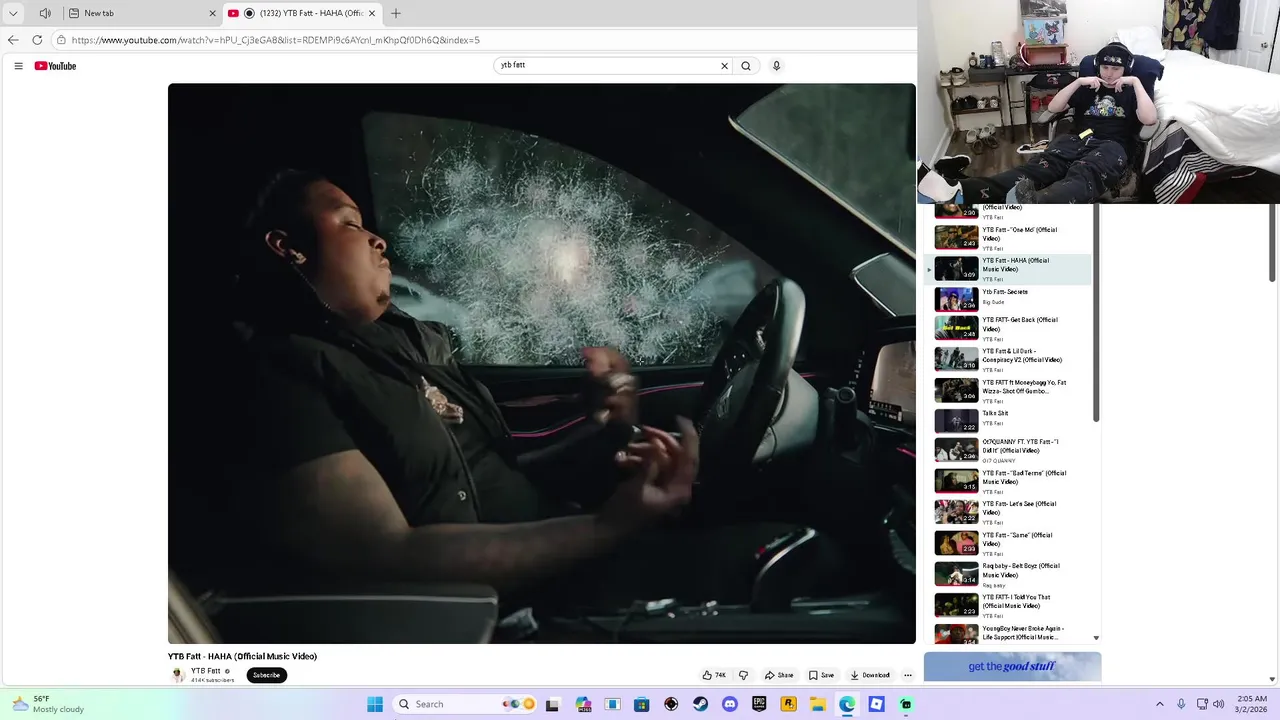Click the page vertical scrollbar thumb

(x=1272, y=243)
